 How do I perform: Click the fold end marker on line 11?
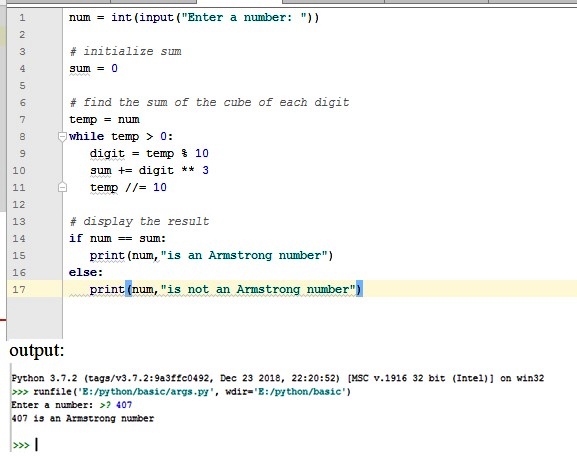(x=62, y=188)
